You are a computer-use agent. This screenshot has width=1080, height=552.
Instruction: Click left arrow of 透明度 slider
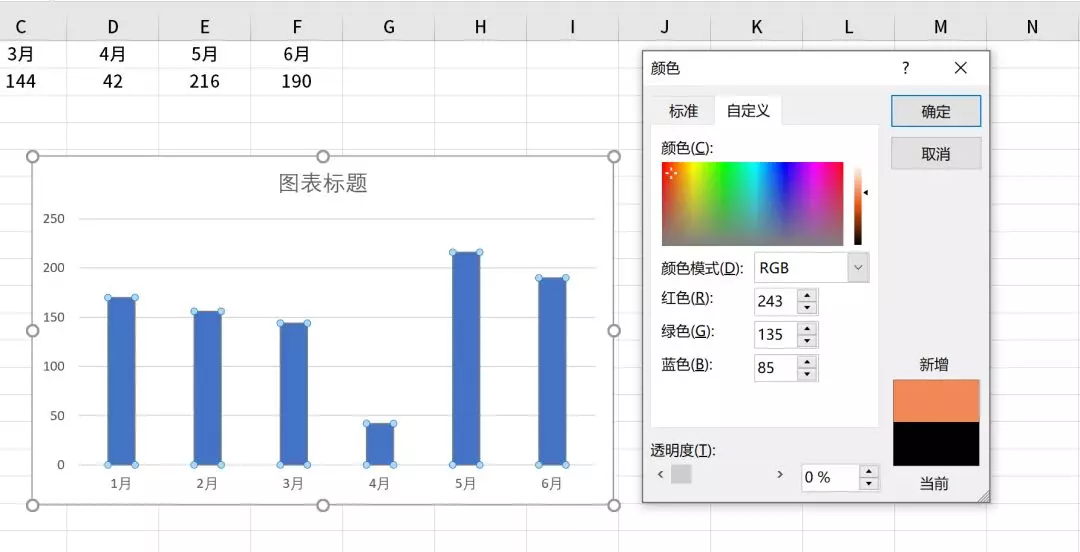pyautogui.click(x=661, y=474)
